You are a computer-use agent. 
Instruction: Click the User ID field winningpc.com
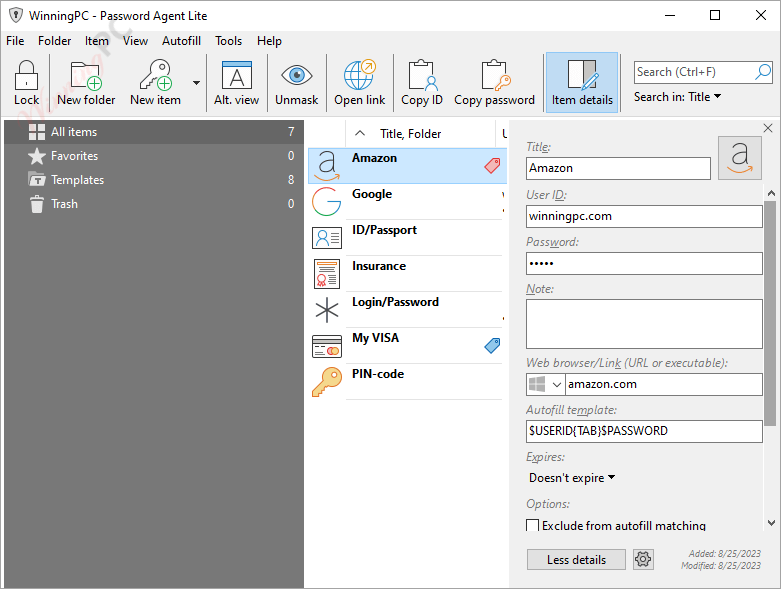[644, 217]
